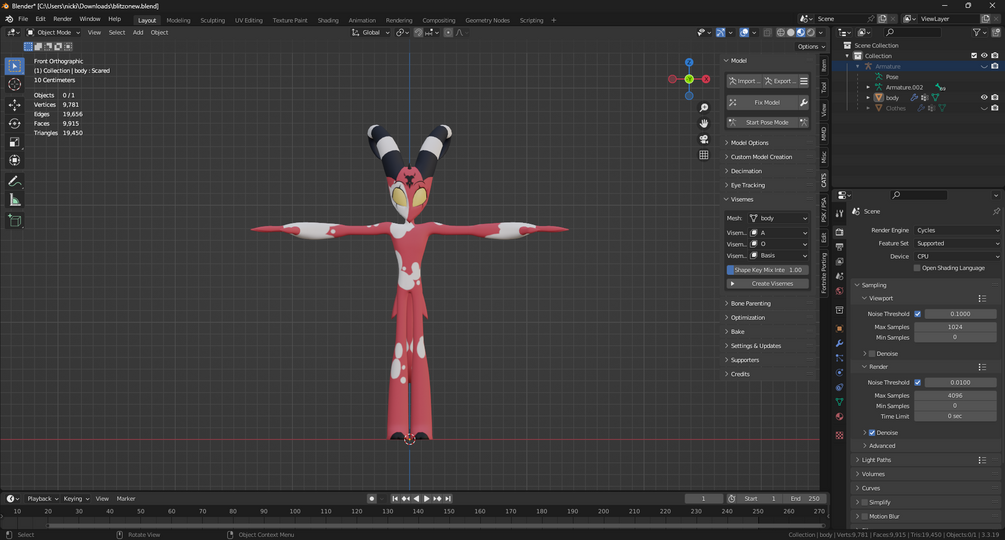Click the Fix Model wrench settings icon
This screenshot has height=540, width=1005.
tap(803, 102)
